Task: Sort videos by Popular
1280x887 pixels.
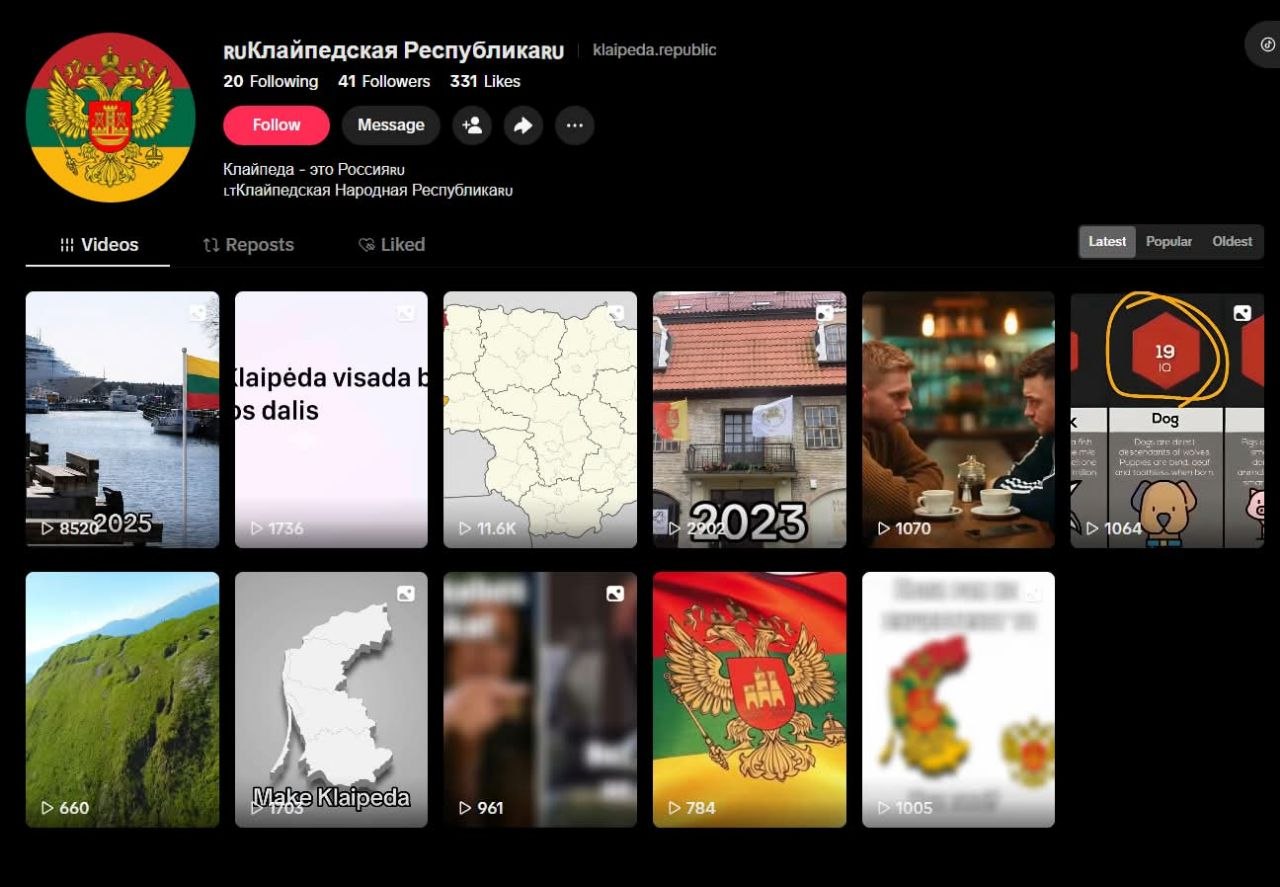Action: point(1169,242)
